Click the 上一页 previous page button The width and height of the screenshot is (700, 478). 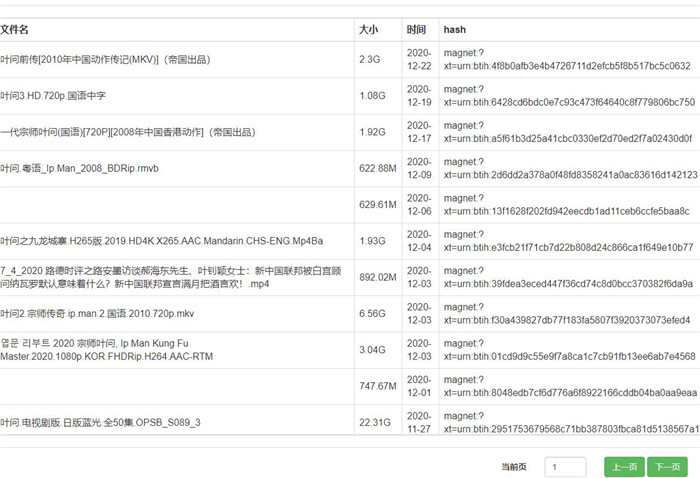[624, 467]
